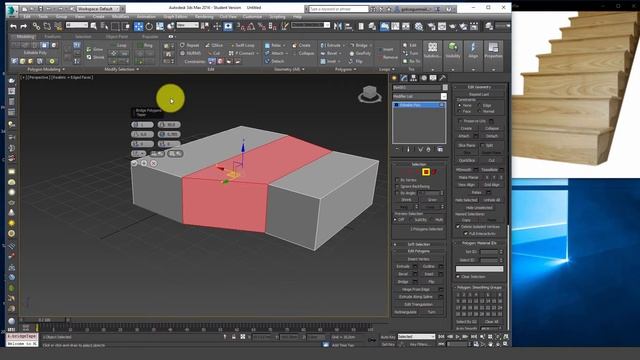This screenshot has height=360, width=640.
Task: Click the Undo arrow in main toolbar
Action: [x=13, y=27]
